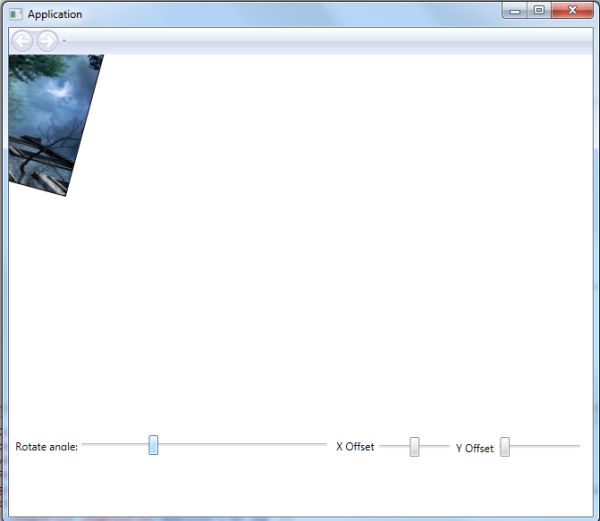Click the 'X Offset' label

pos(355,447)
